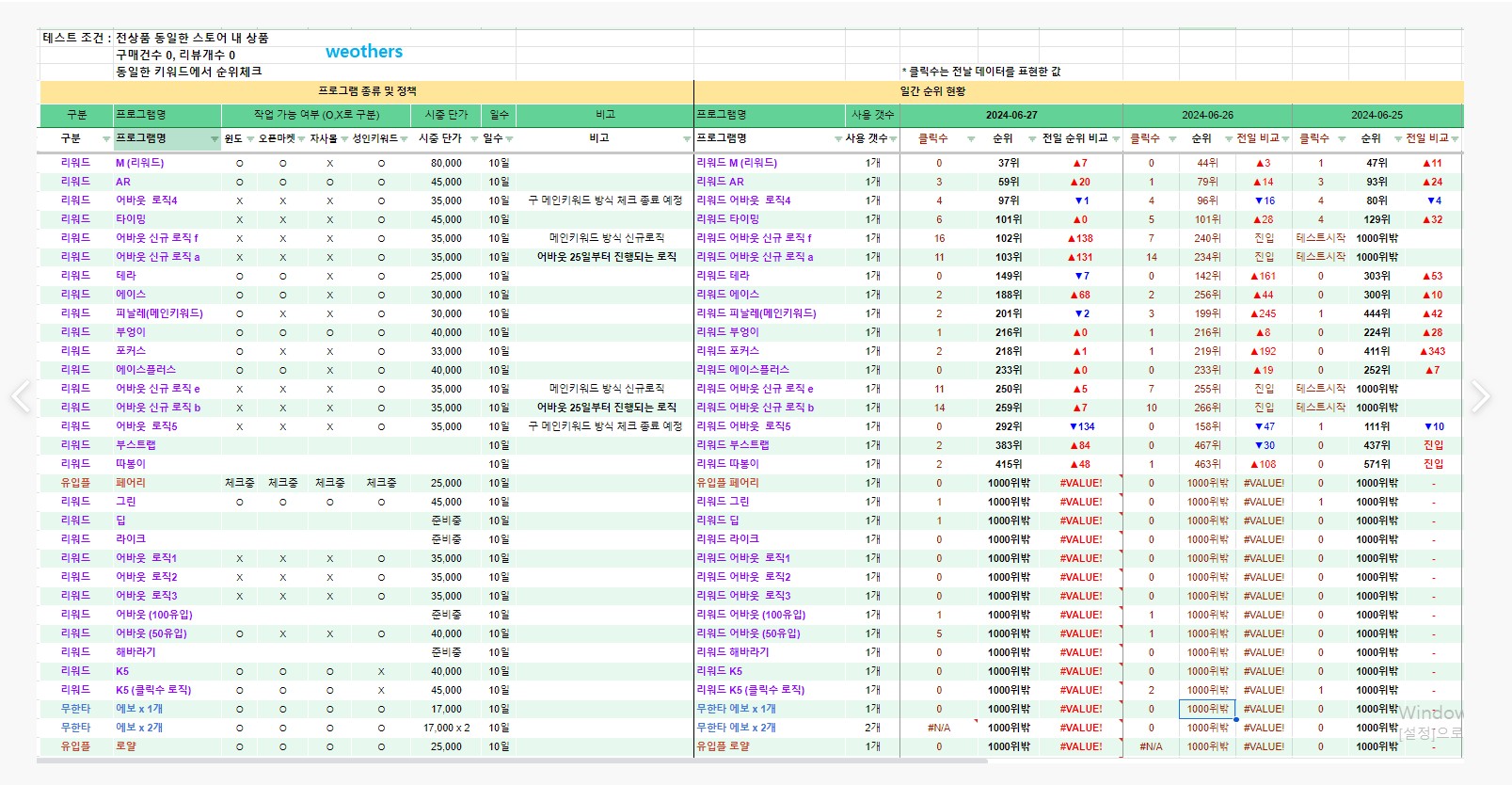The height and width of the screenshot is (785, 1512).
Task: Select the 129위 rank cell
Action: (x=1377, y=219)
